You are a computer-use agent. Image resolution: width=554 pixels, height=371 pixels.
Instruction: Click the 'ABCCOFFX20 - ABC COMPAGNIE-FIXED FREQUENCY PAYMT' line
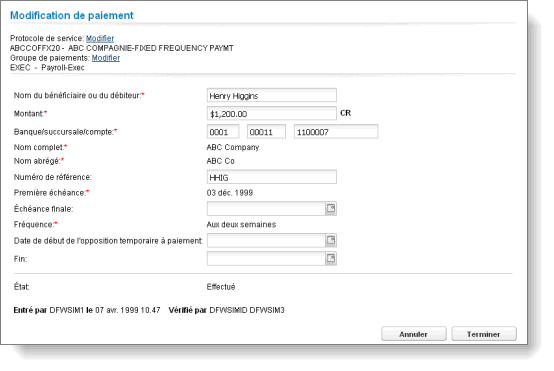point(122,48)
